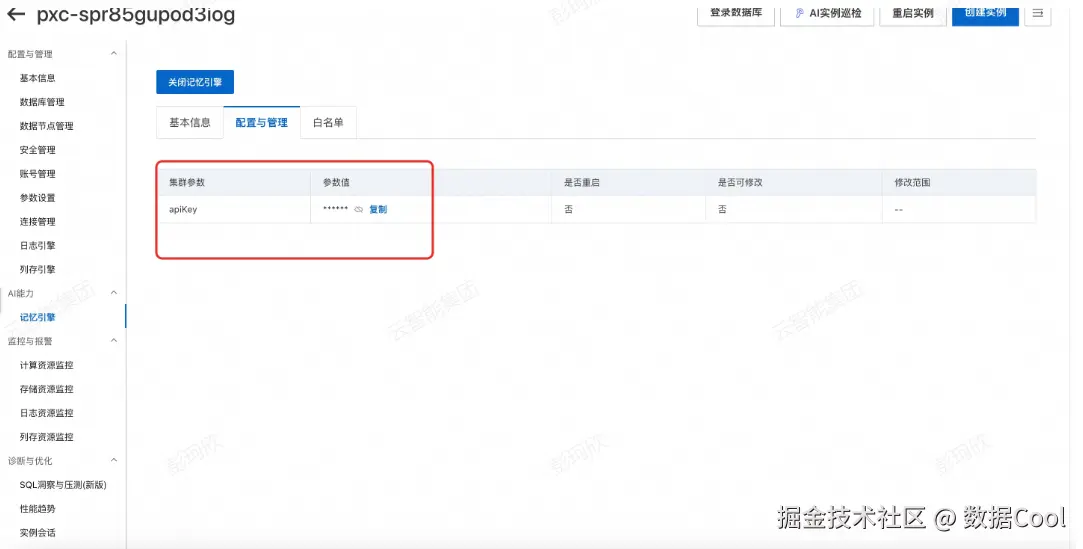Open 安全管理 in the sidebar

point(37,150)
